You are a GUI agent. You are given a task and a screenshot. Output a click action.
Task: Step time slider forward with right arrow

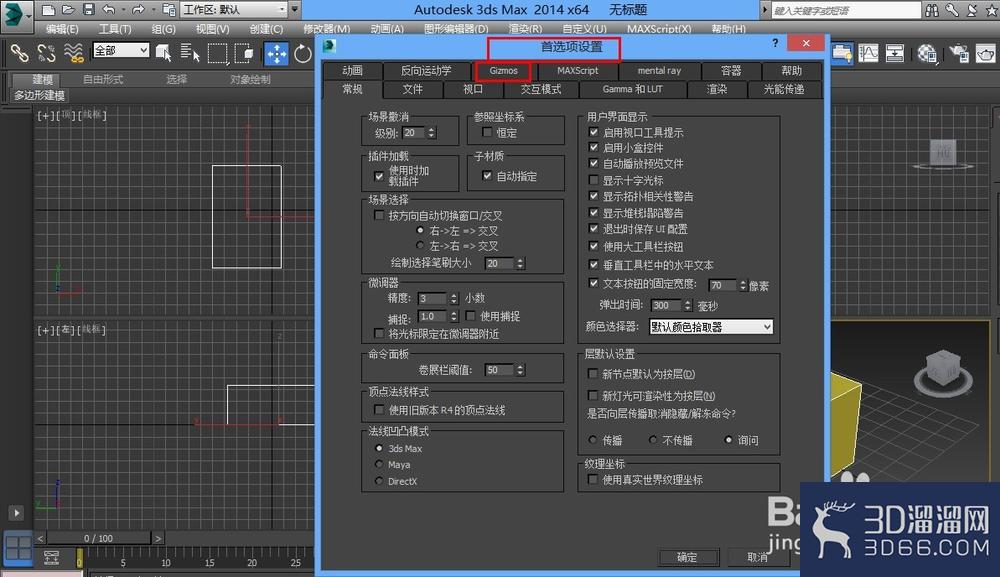pos(158,539)
